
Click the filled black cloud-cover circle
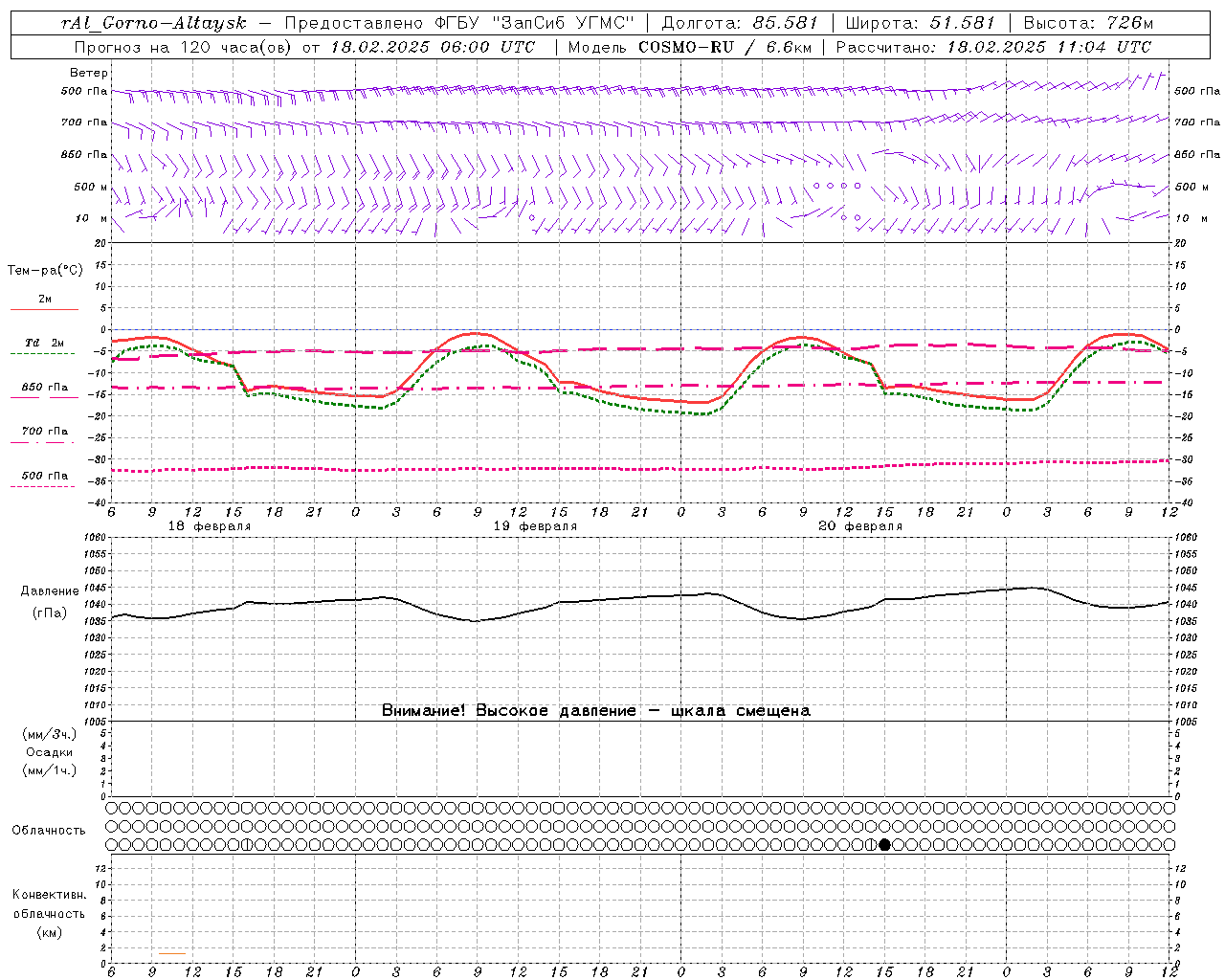(x=884, y=844)
